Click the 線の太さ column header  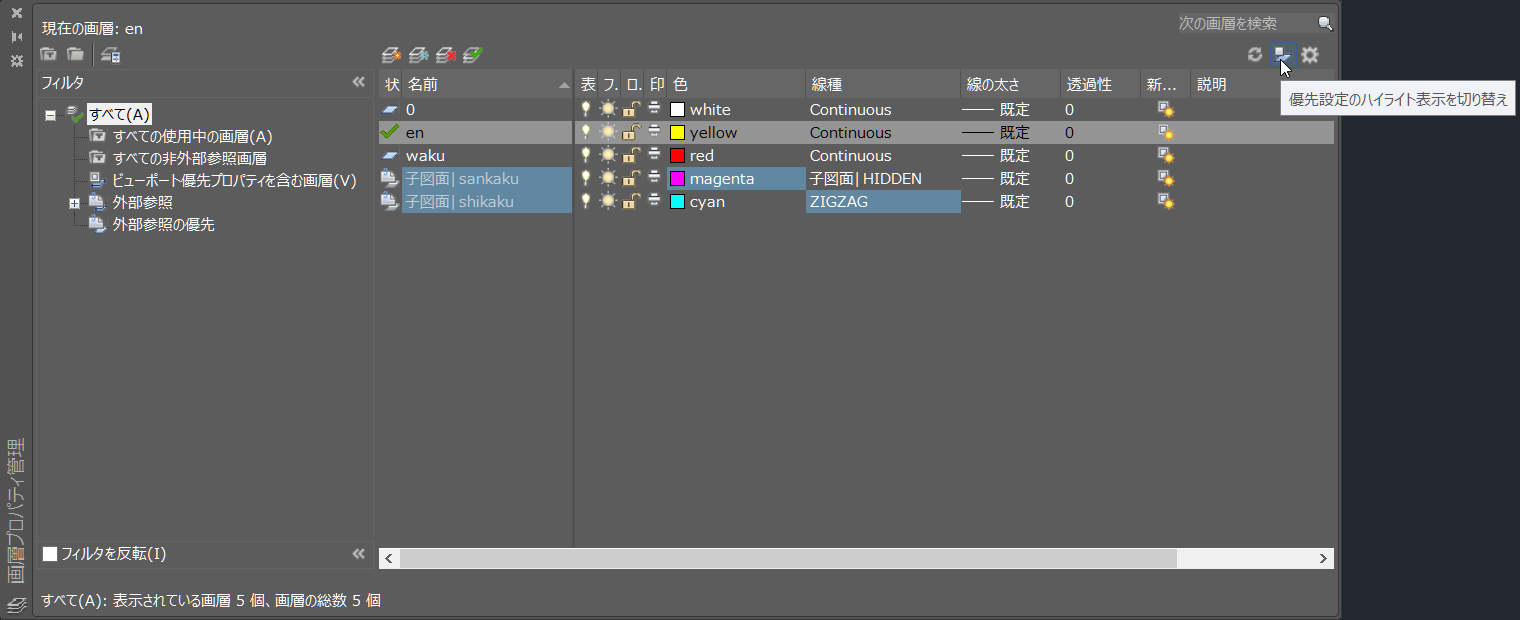tap(1010, 85)
